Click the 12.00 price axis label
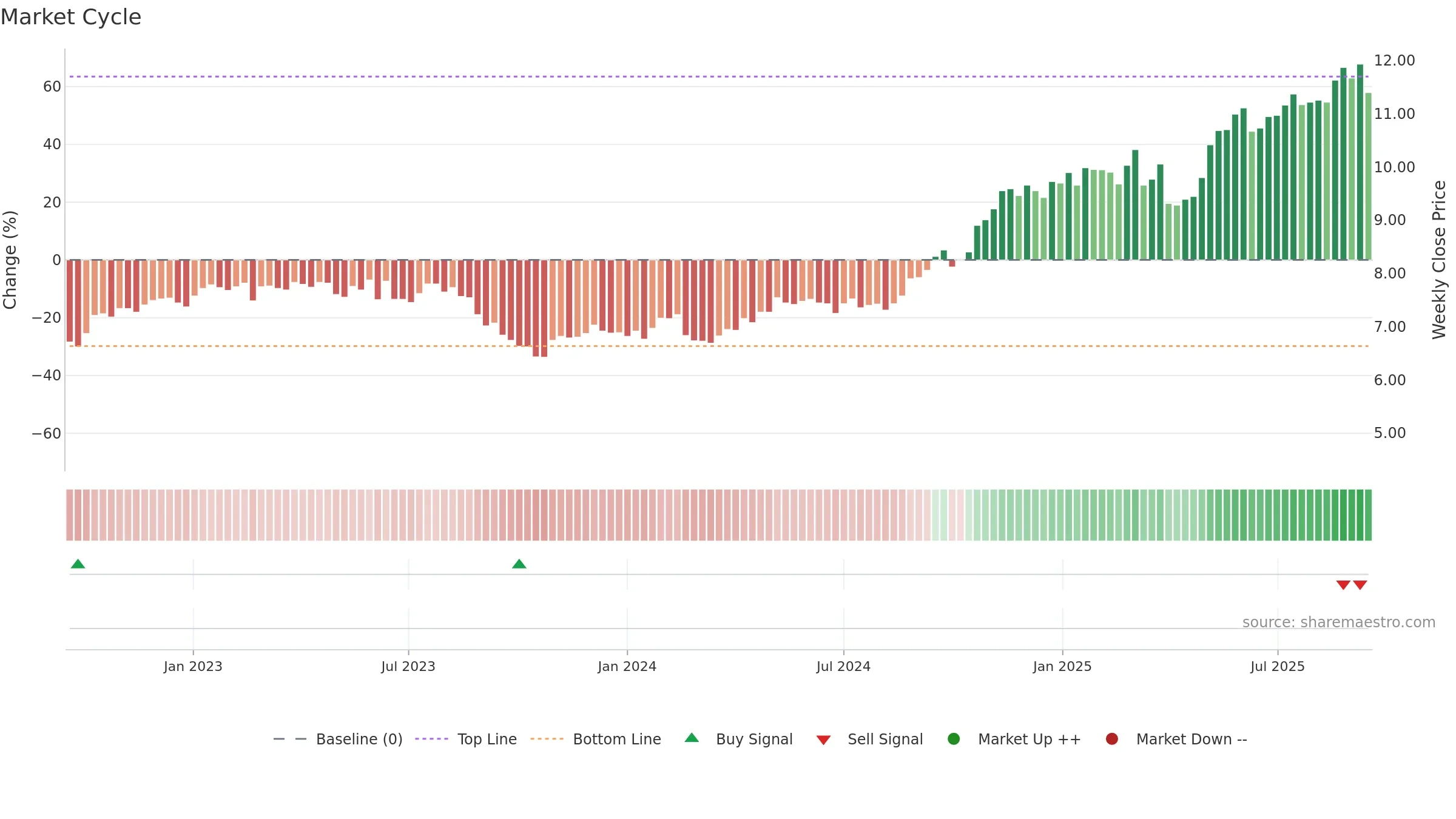 pos(1394,61)
